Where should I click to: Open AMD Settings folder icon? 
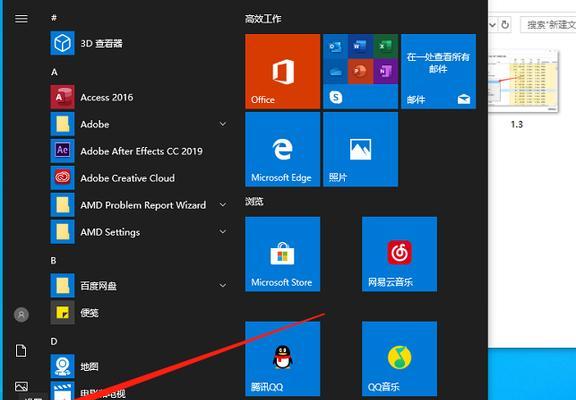pyautogui.click(x=62, y=232)
